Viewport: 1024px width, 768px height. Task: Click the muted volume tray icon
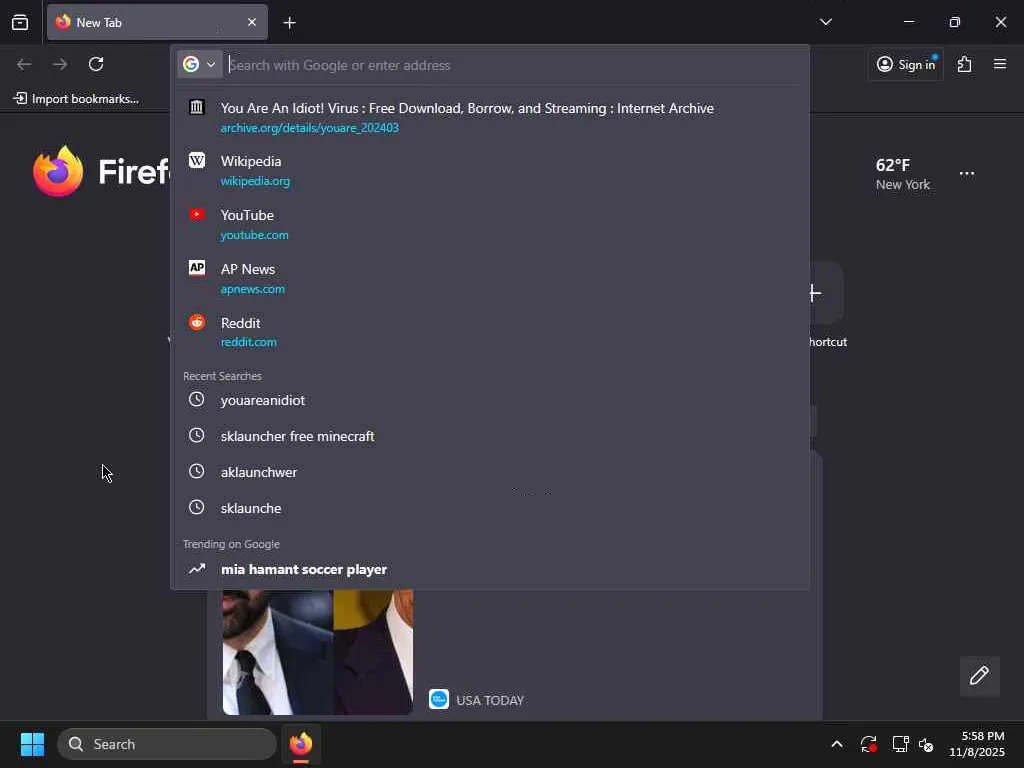[926, 744]
